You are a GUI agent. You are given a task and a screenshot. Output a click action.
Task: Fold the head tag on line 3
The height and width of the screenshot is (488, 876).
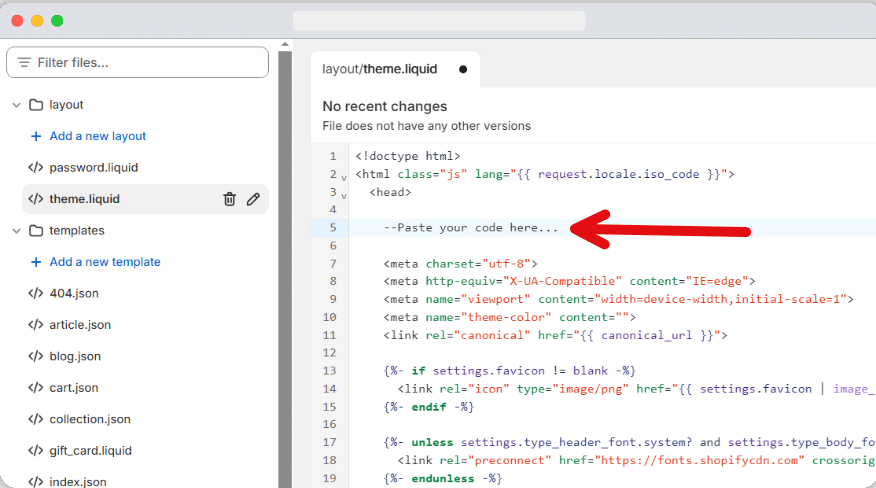pyautogui.click(x=344, y=196)
